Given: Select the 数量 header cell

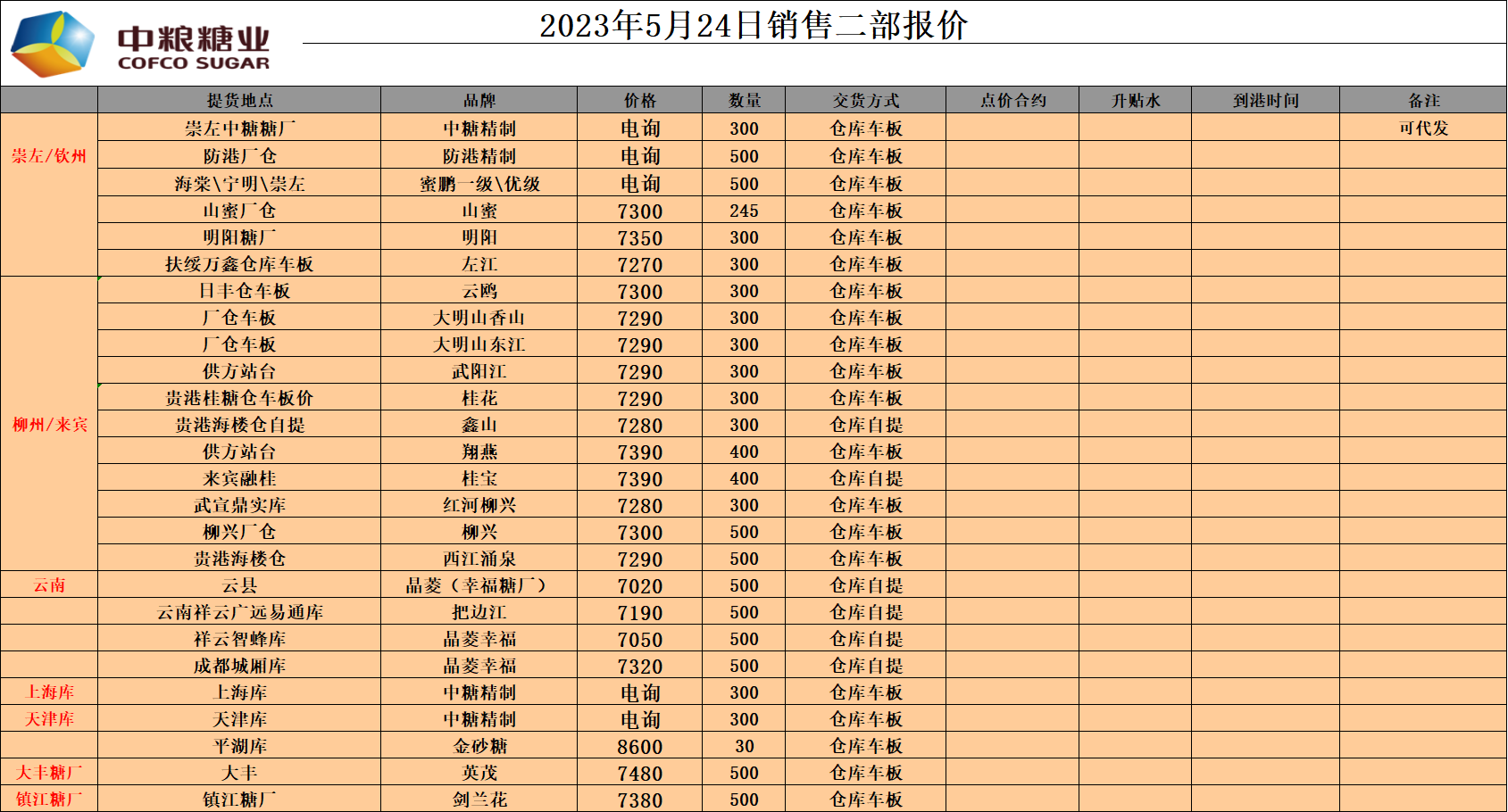Looking at the screenshot, I should pos(744,101).
